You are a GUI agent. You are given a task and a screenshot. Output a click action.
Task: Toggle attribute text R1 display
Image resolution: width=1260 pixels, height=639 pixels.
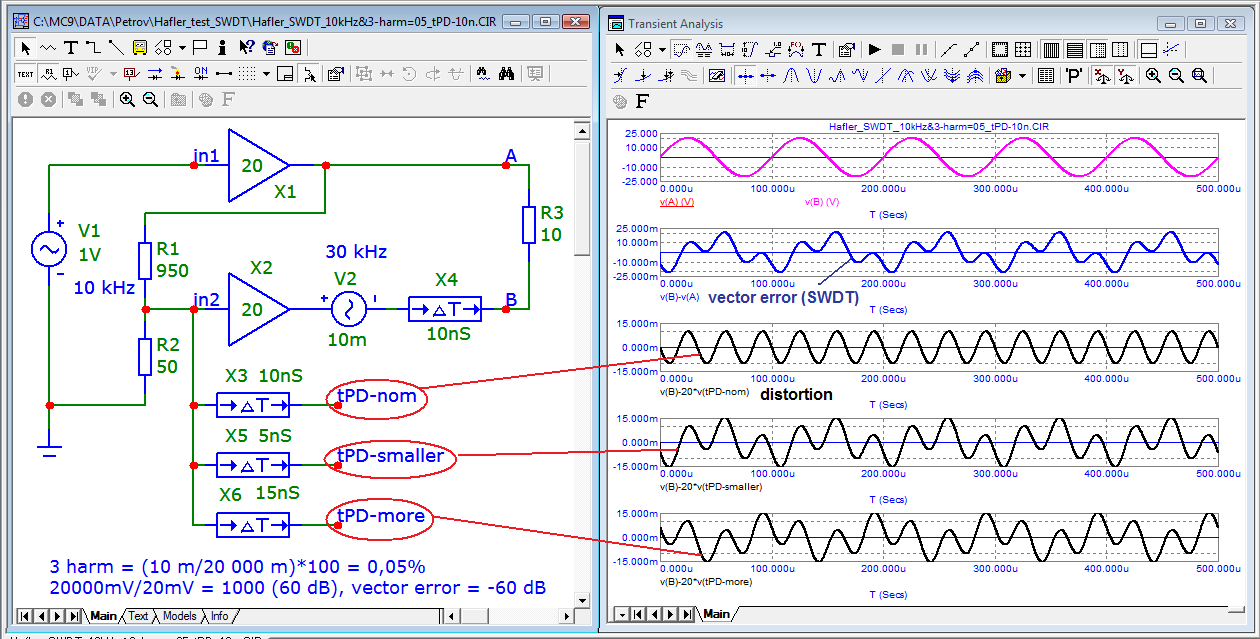pos(48,74)
